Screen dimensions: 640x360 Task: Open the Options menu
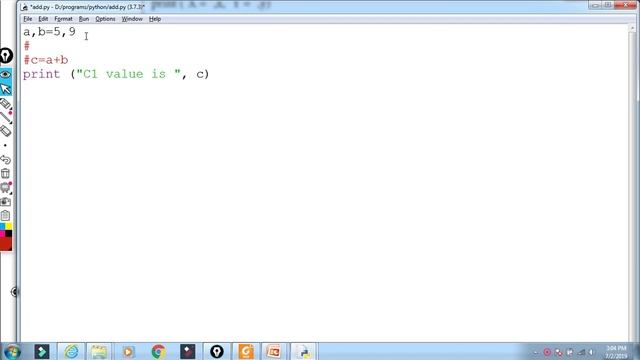pyautogui.click(x=105, y=19)
